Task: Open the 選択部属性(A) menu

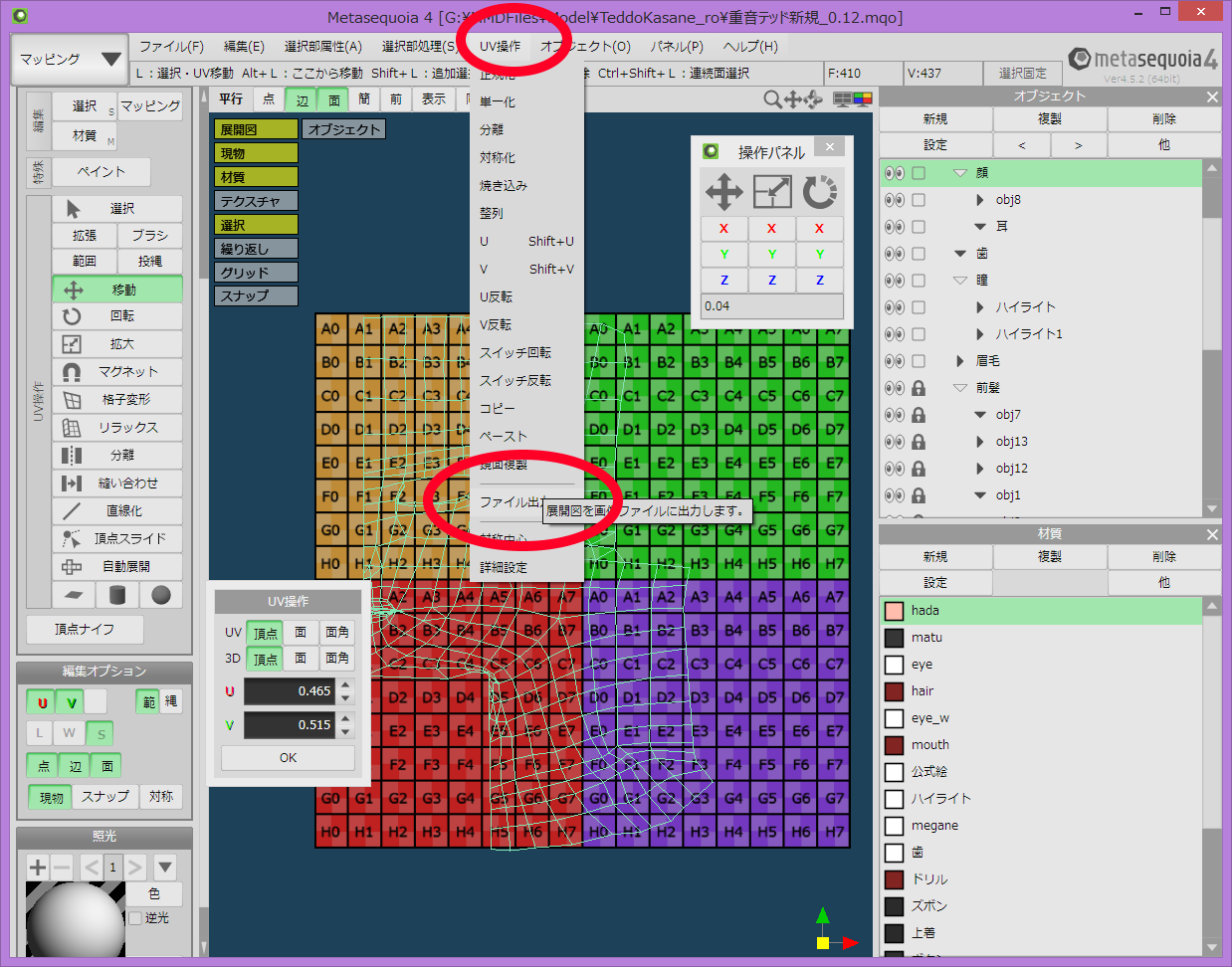Action: (323, 47)
